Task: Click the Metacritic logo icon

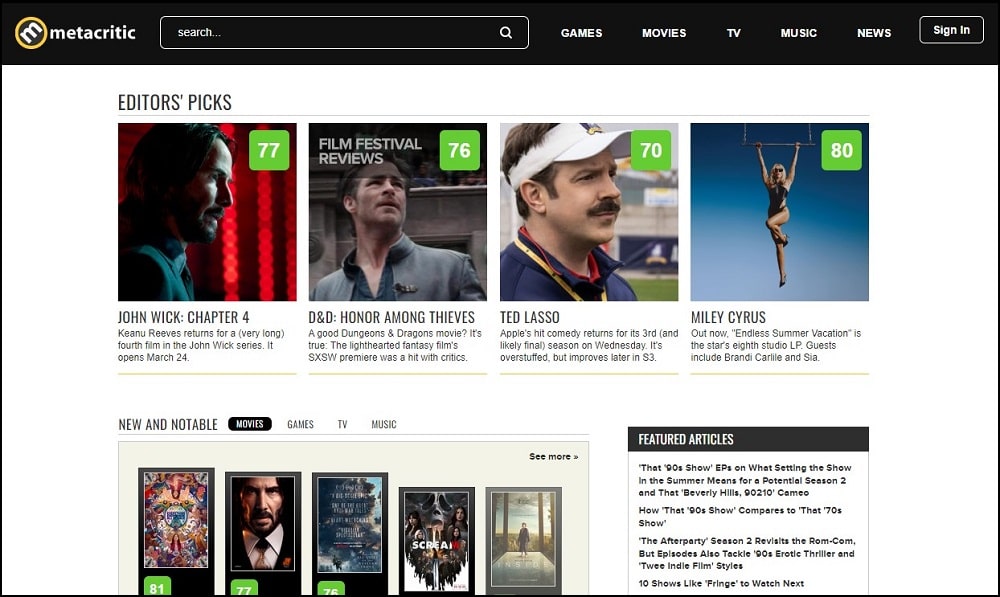Action: click(31, 33)
